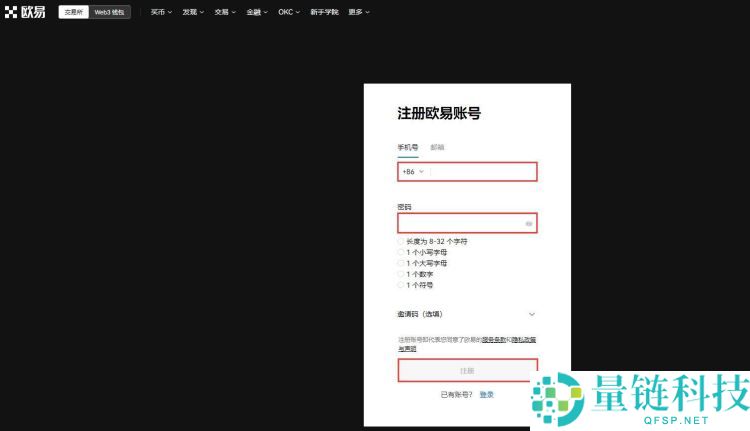Open the 服务条款 link
The height and width of the screenshot is (431, 750).
(494, 340)
